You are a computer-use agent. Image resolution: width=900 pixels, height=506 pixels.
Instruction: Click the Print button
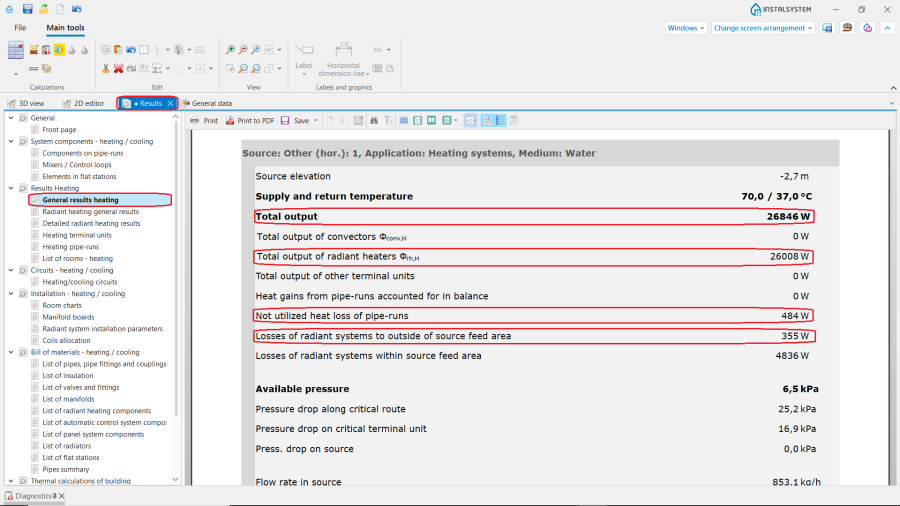pos(204,120)
